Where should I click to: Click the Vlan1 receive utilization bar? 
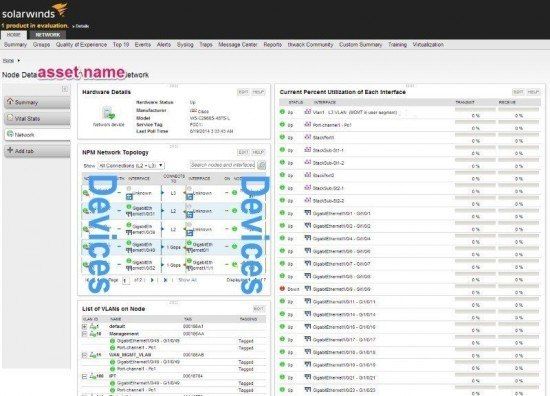[x=519, y=110]
